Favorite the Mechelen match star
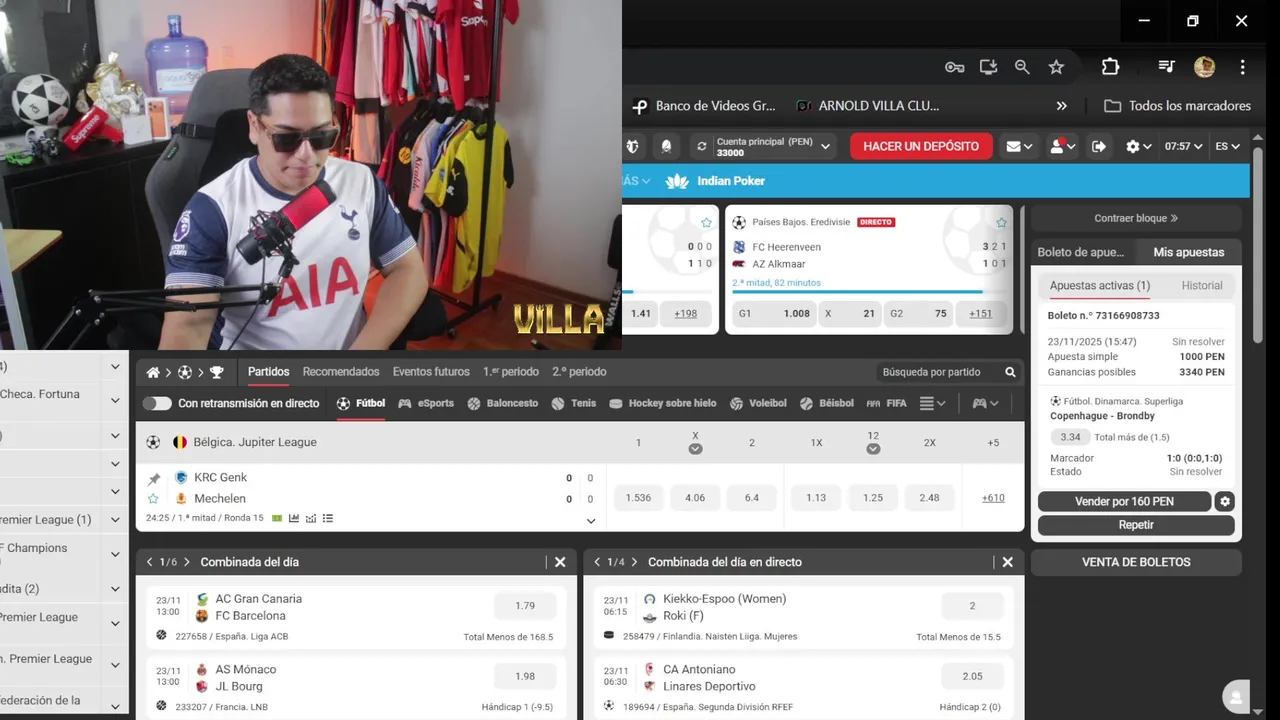Viewport: 1280px width, 720px height. (x=153, y=499)
